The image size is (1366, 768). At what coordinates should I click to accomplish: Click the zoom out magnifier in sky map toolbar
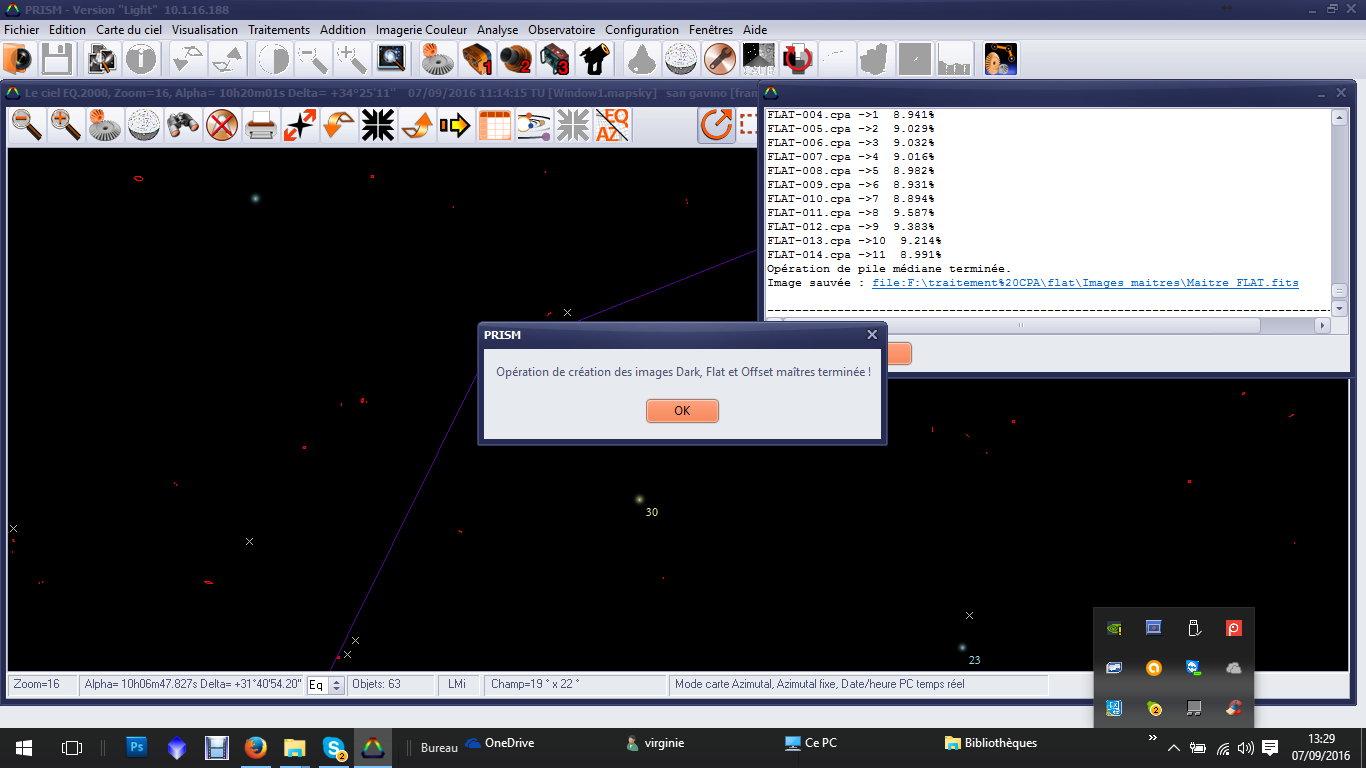pyautogui.click(x=27, y=126)
